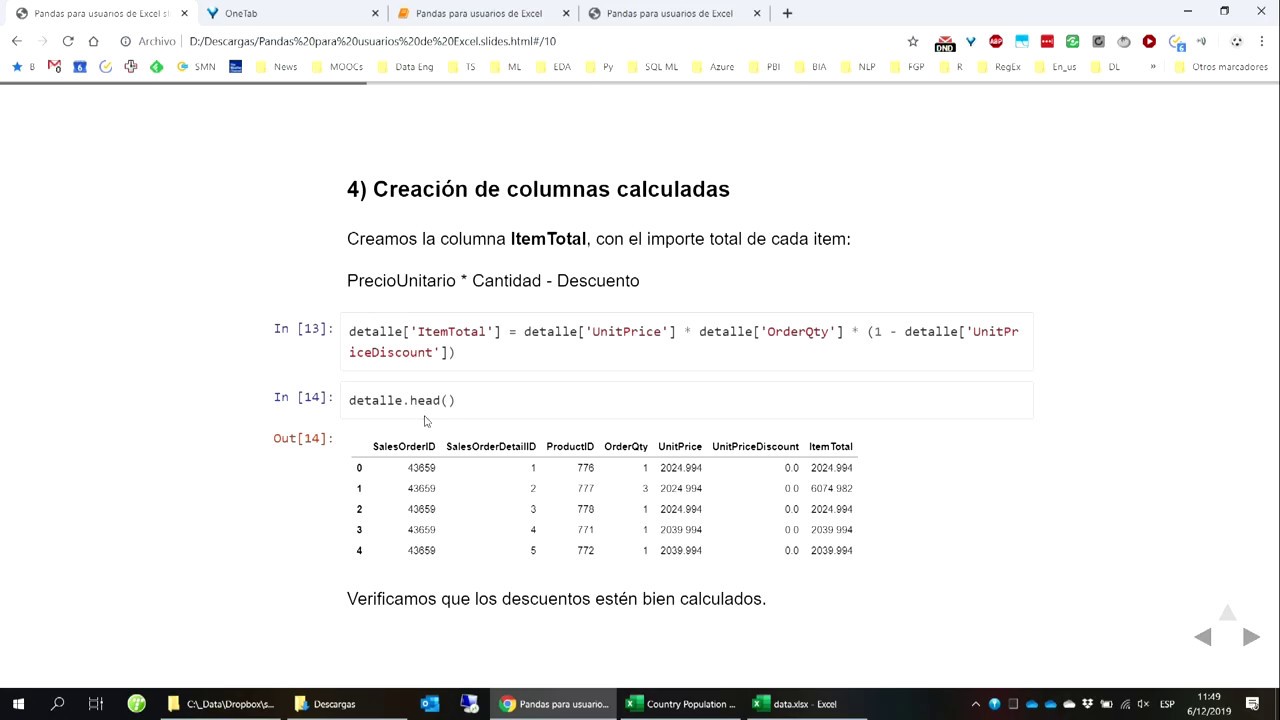Close the OneTab tab
Image resolution: width=1280 pixels, height=720 pixels.
tap(375, 14)
